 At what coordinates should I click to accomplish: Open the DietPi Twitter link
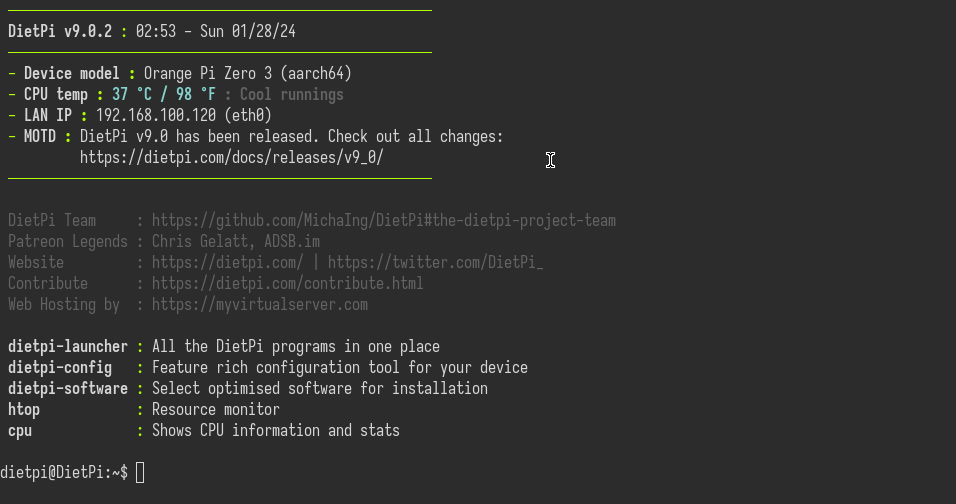(435, 262)
